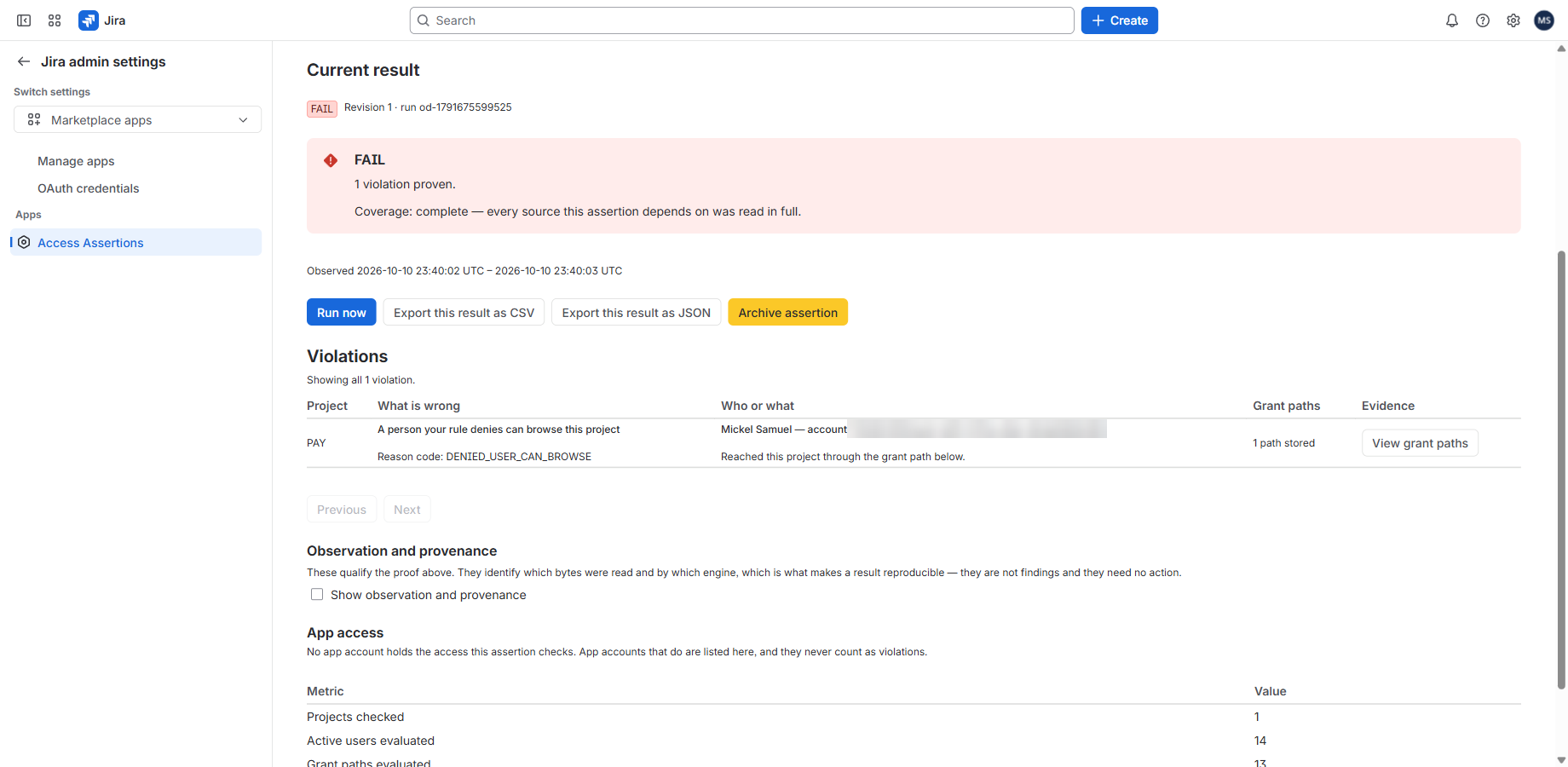Click the 'Projects checked' metric row
This screenshot has width=1568, height=767.
(x=914, y=717)
